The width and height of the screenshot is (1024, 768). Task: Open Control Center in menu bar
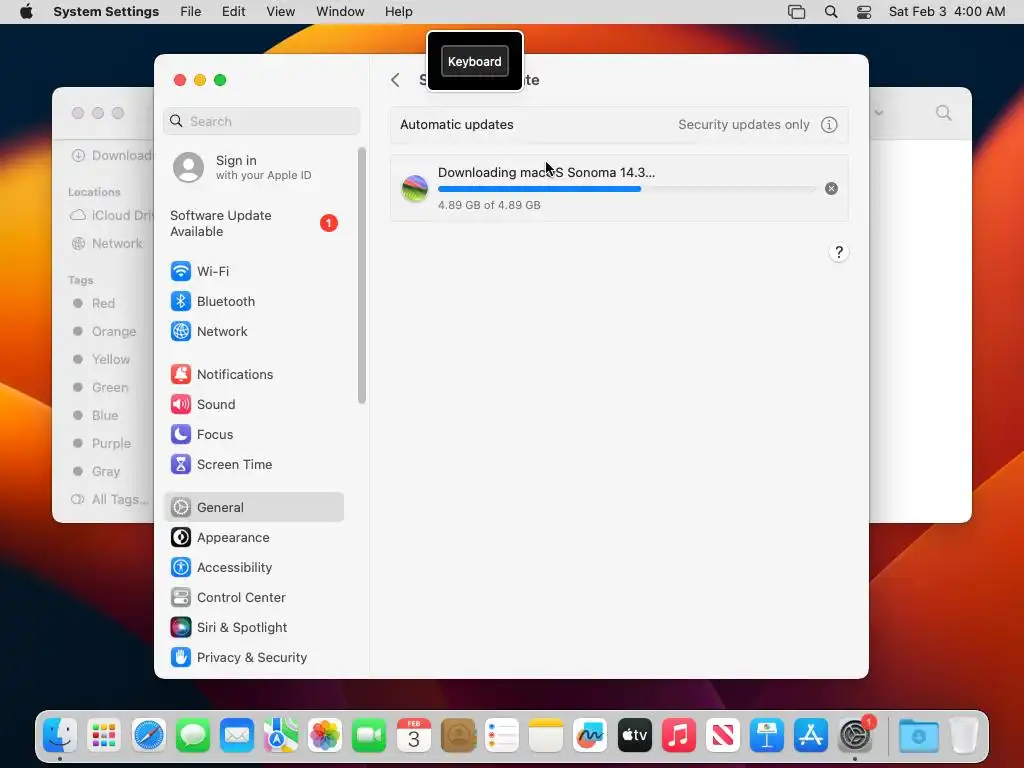coord(864,12)
